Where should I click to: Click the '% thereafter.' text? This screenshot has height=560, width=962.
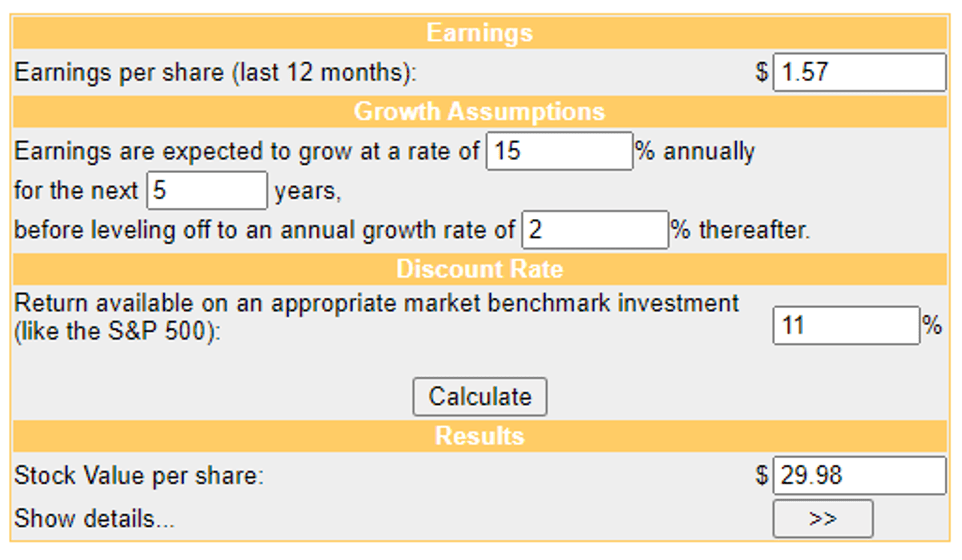(x=741, y=231)
